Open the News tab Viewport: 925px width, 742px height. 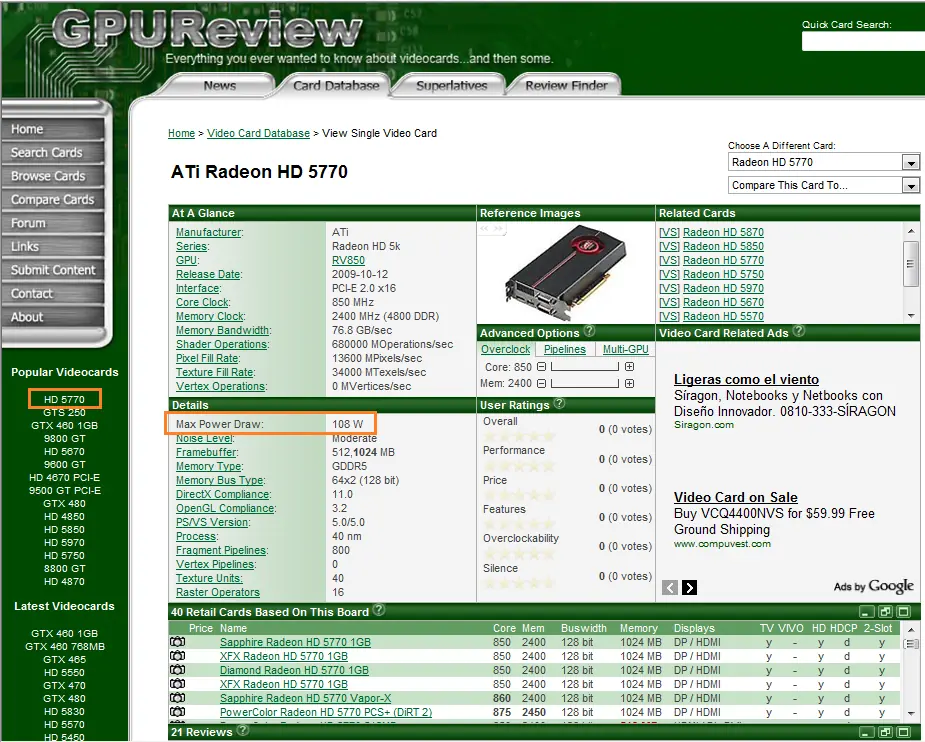219,86
